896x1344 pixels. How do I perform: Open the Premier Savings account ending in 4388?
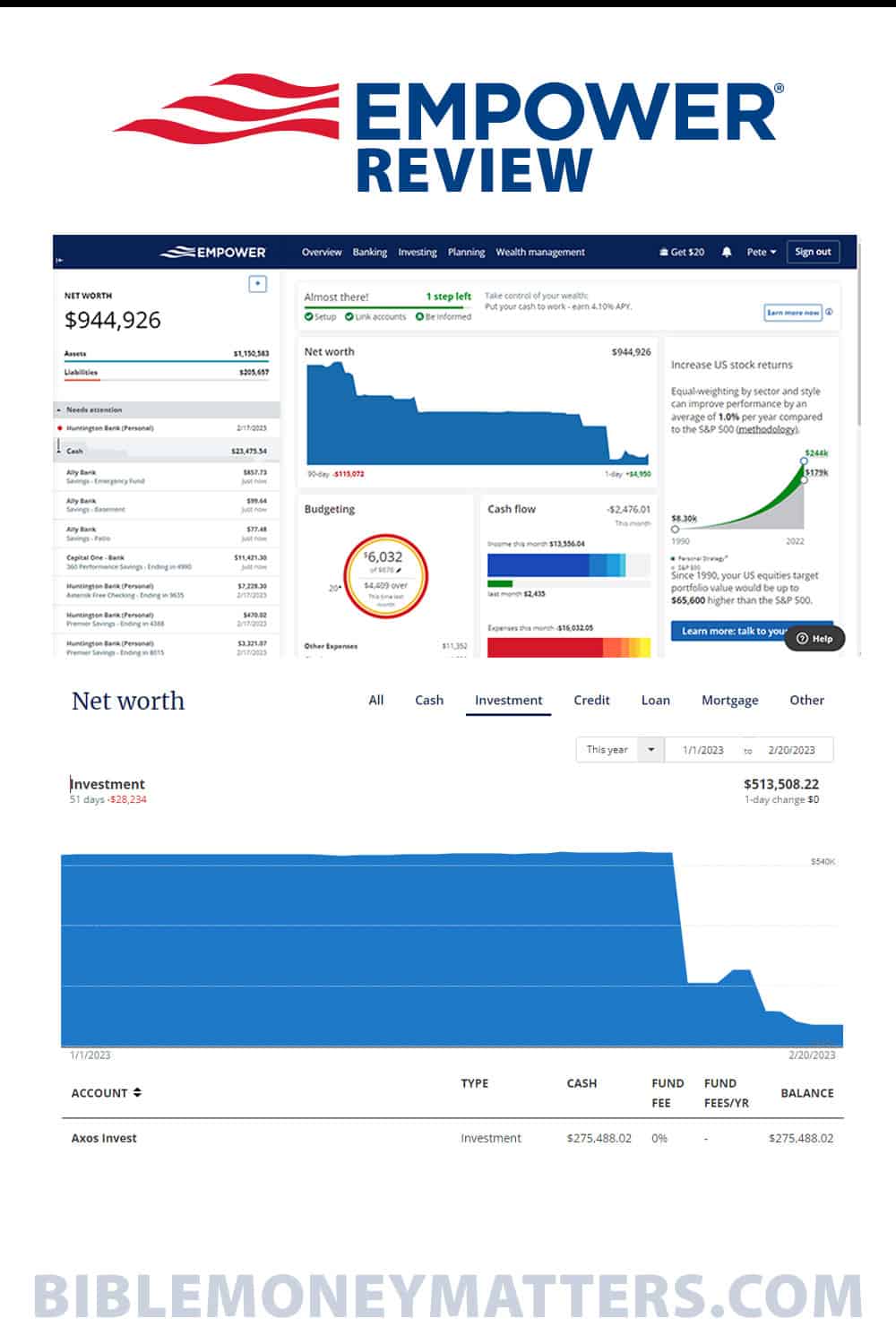[167, 619]
